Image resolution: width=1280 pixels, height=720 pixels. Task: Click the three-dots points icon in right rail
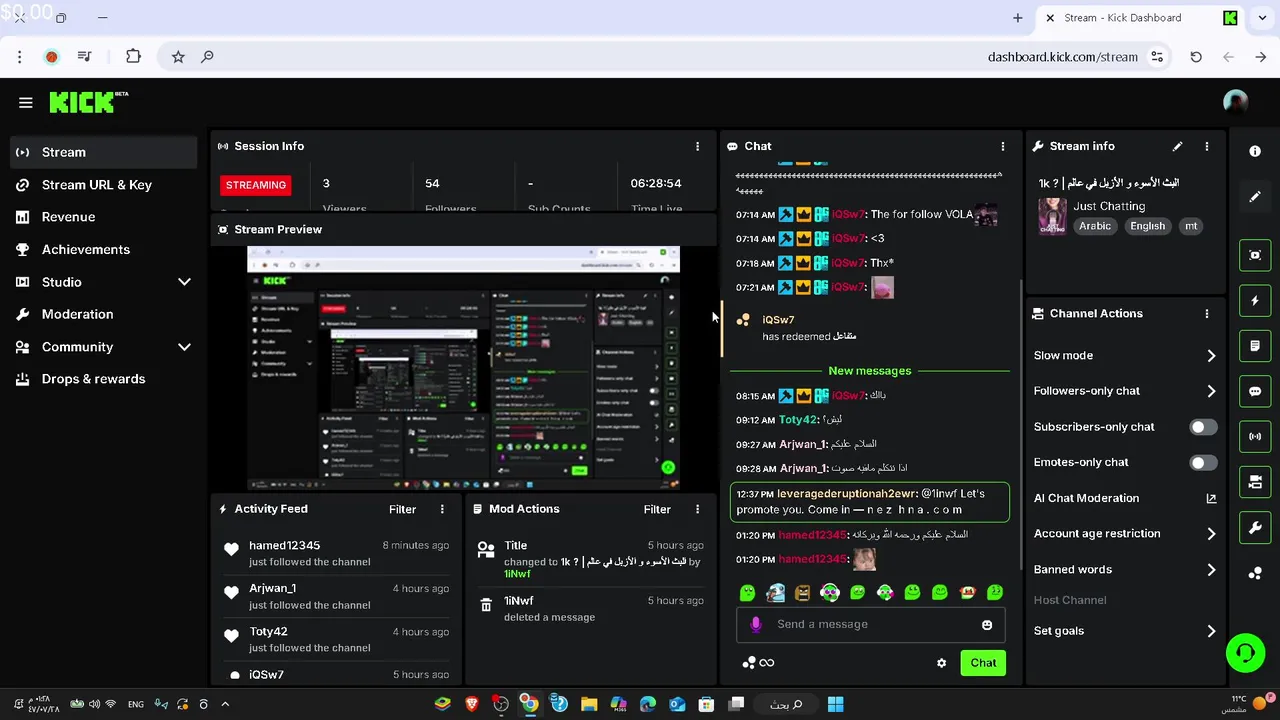[1255, 573]
